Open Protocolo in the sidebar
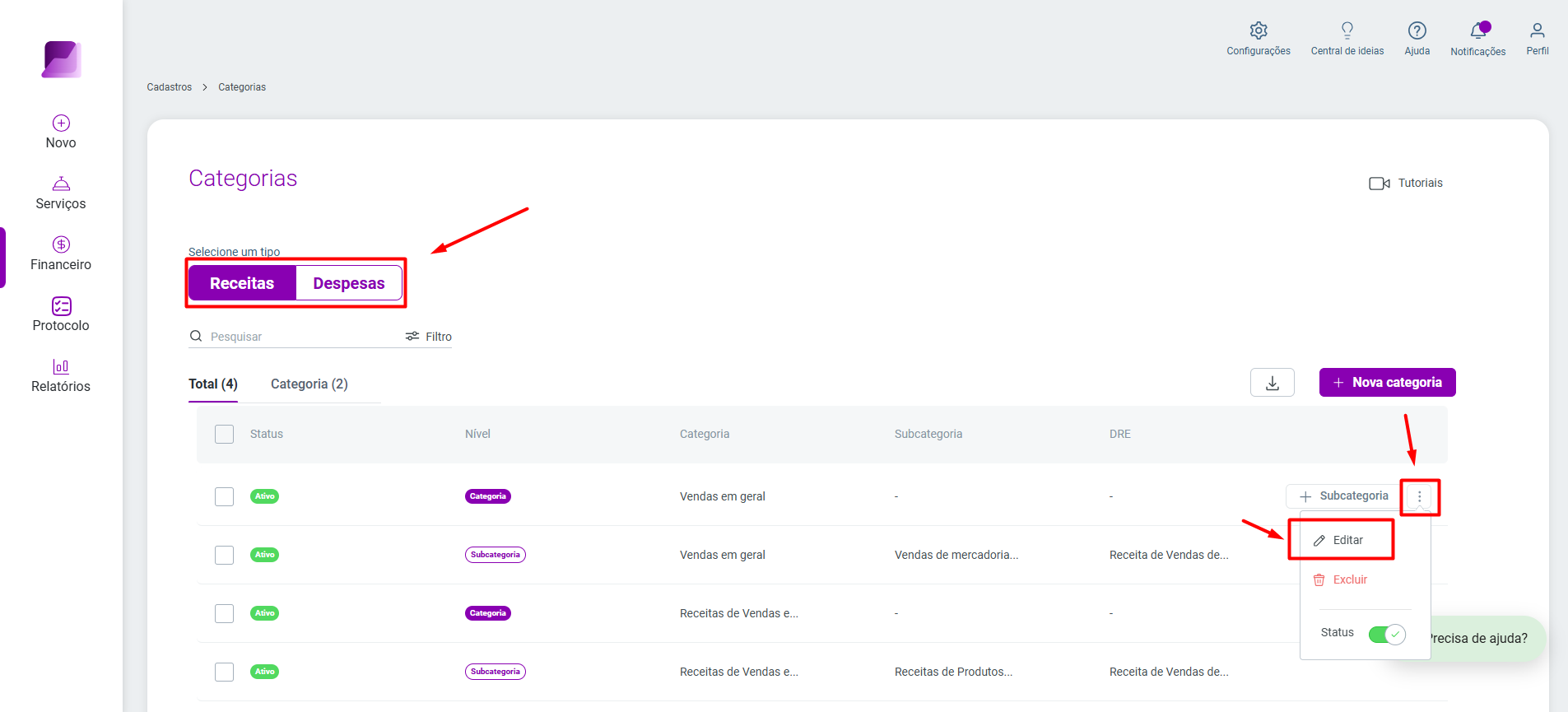1568x712 pixels. [x=61, y=315]
